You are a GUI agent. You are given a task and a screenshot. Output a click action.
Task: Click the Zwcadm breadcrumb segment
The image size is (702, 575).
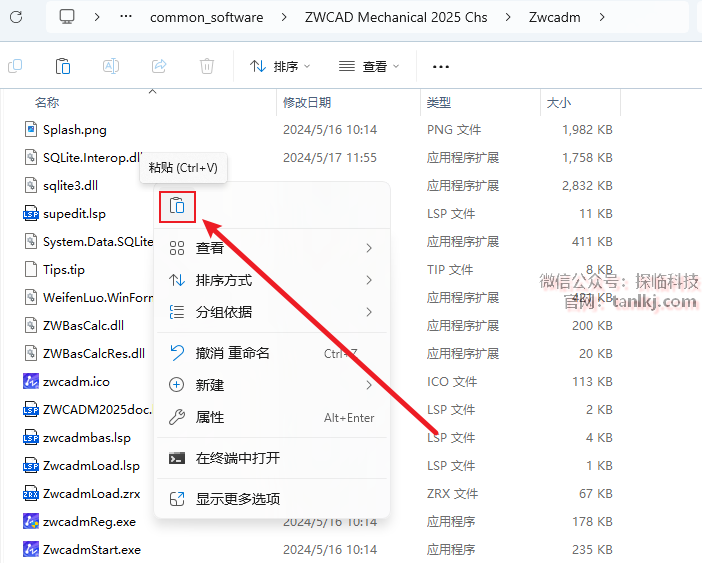(554, 17)
